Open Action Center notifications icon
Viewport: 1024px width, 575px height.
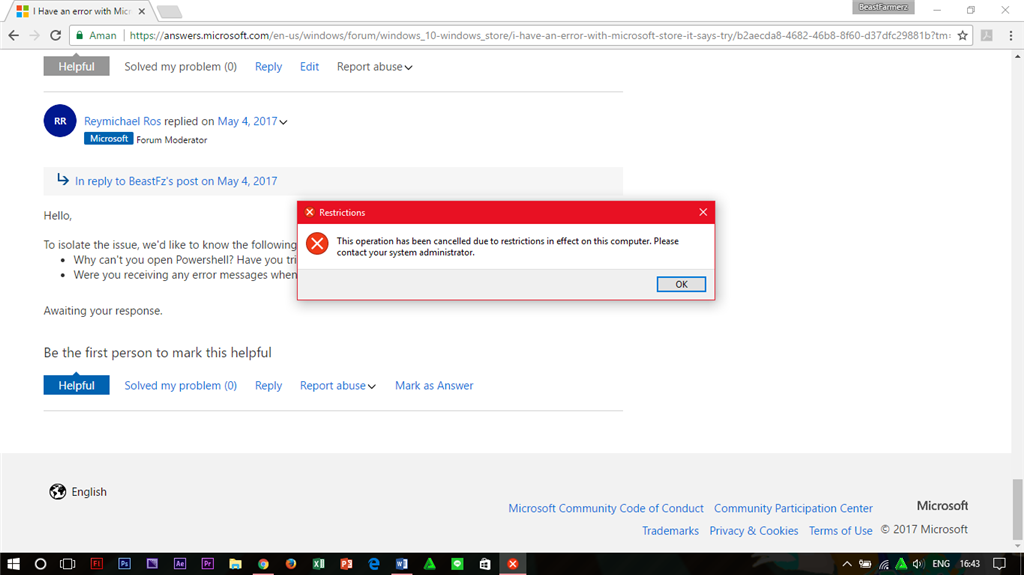(999, 564)
